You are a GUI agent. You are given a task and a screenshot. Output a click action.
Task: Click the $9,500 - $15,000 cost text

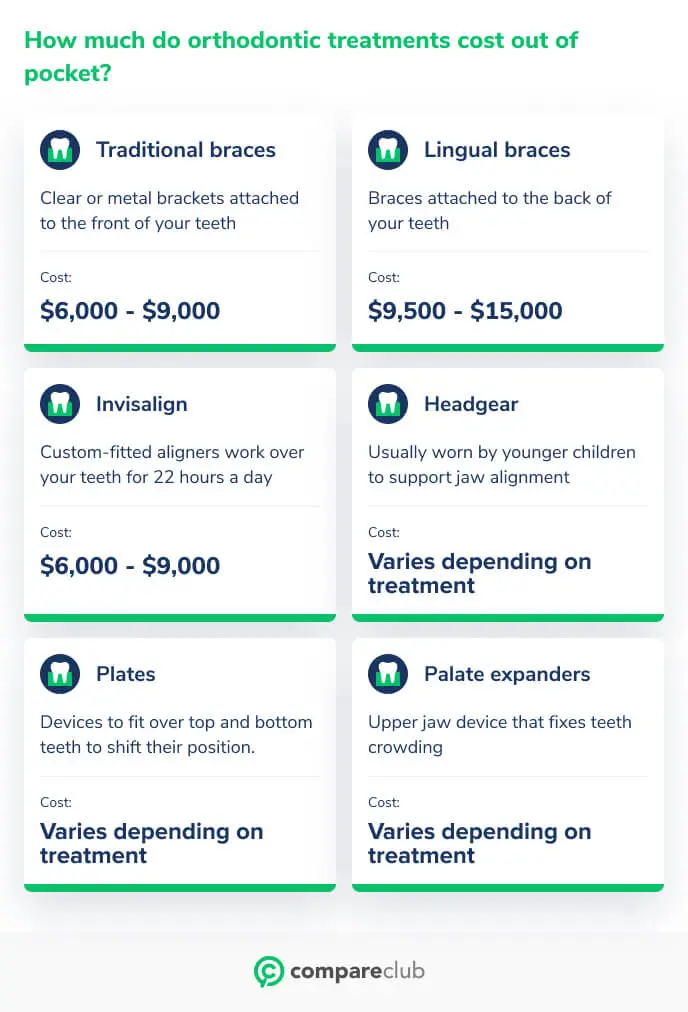pyautogui.click(x=465, y=310)
